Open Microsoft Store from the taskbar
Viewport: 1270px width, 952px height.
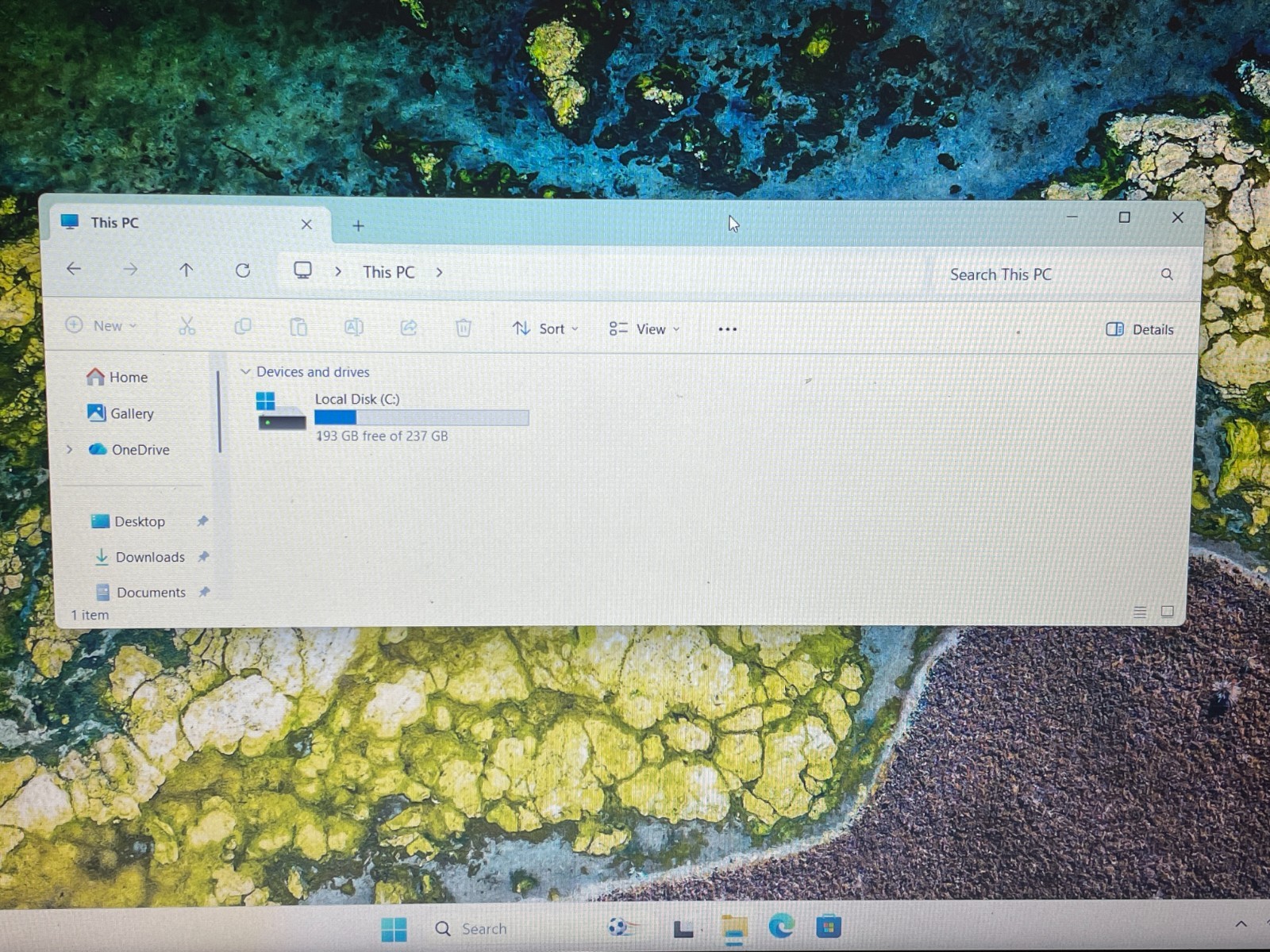click(829, 927)
